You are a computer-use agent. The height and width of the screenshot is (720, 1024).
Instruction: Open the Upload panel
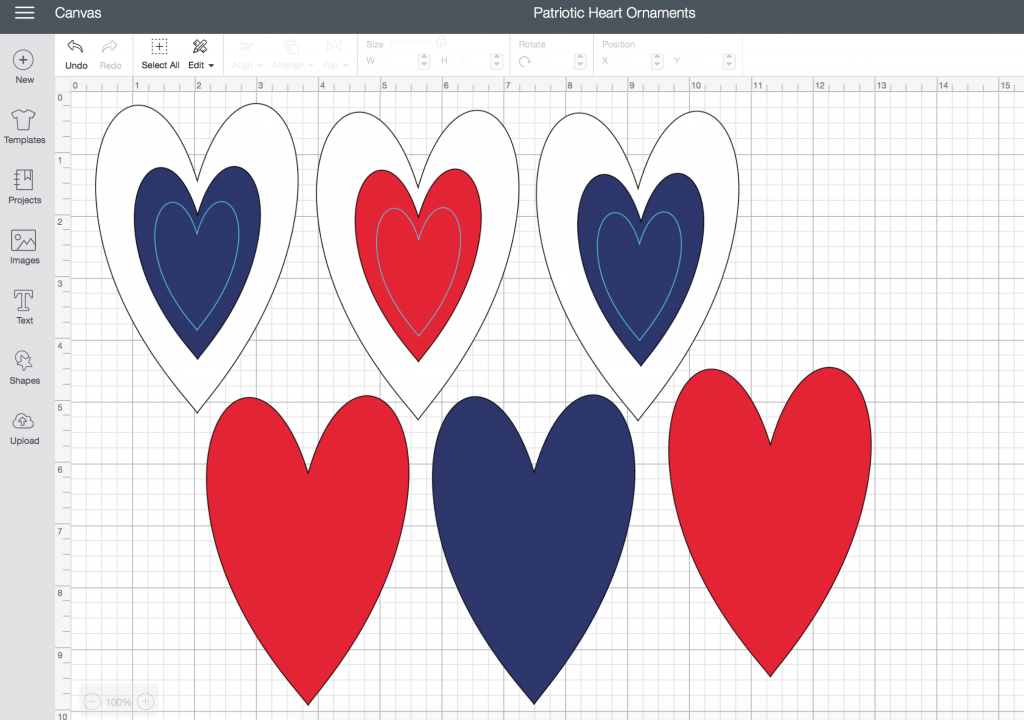[24, 427]
